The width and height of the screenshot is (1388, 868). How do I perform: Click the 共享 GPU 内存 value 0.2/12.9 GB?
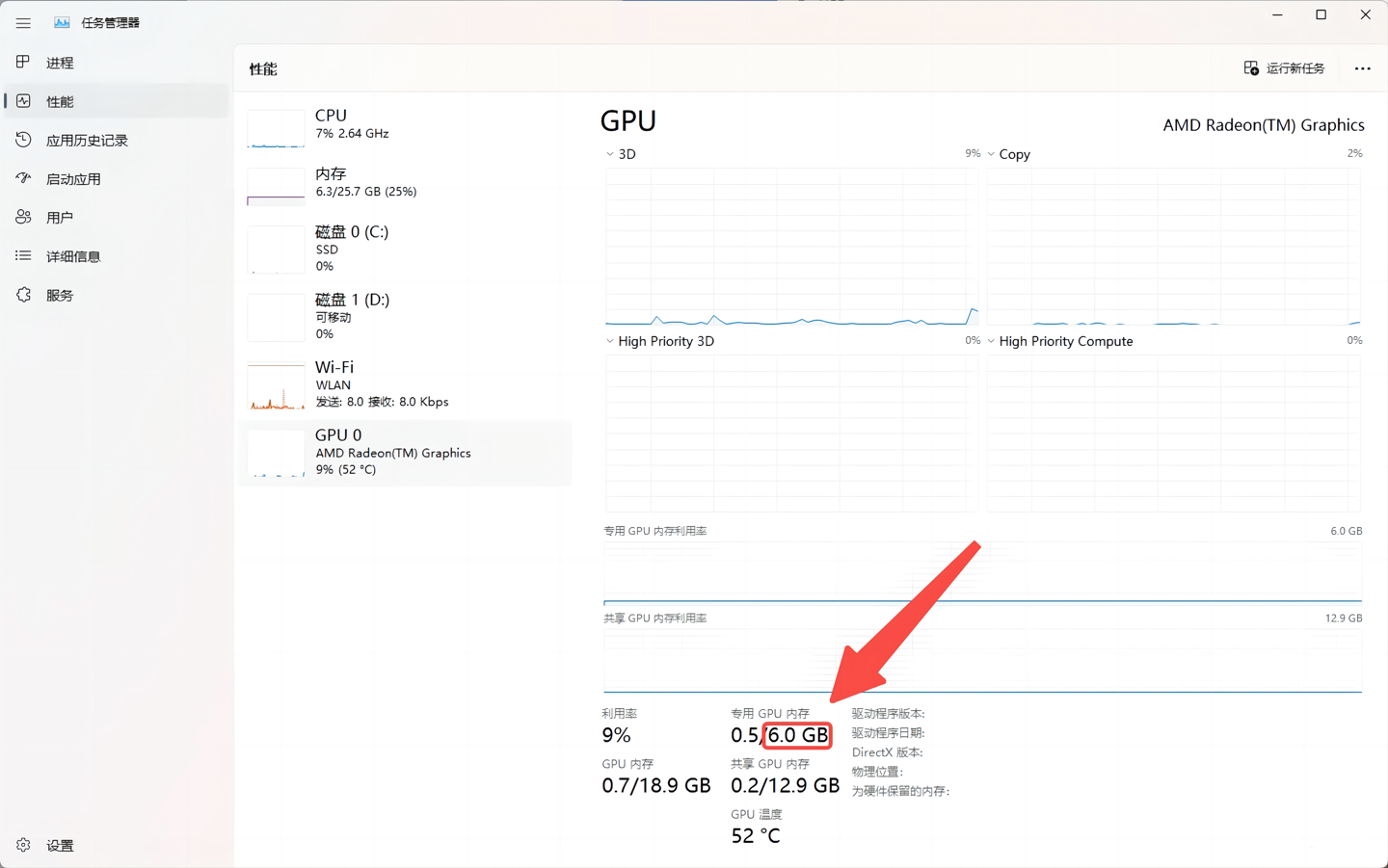click(x=785, y=785)
